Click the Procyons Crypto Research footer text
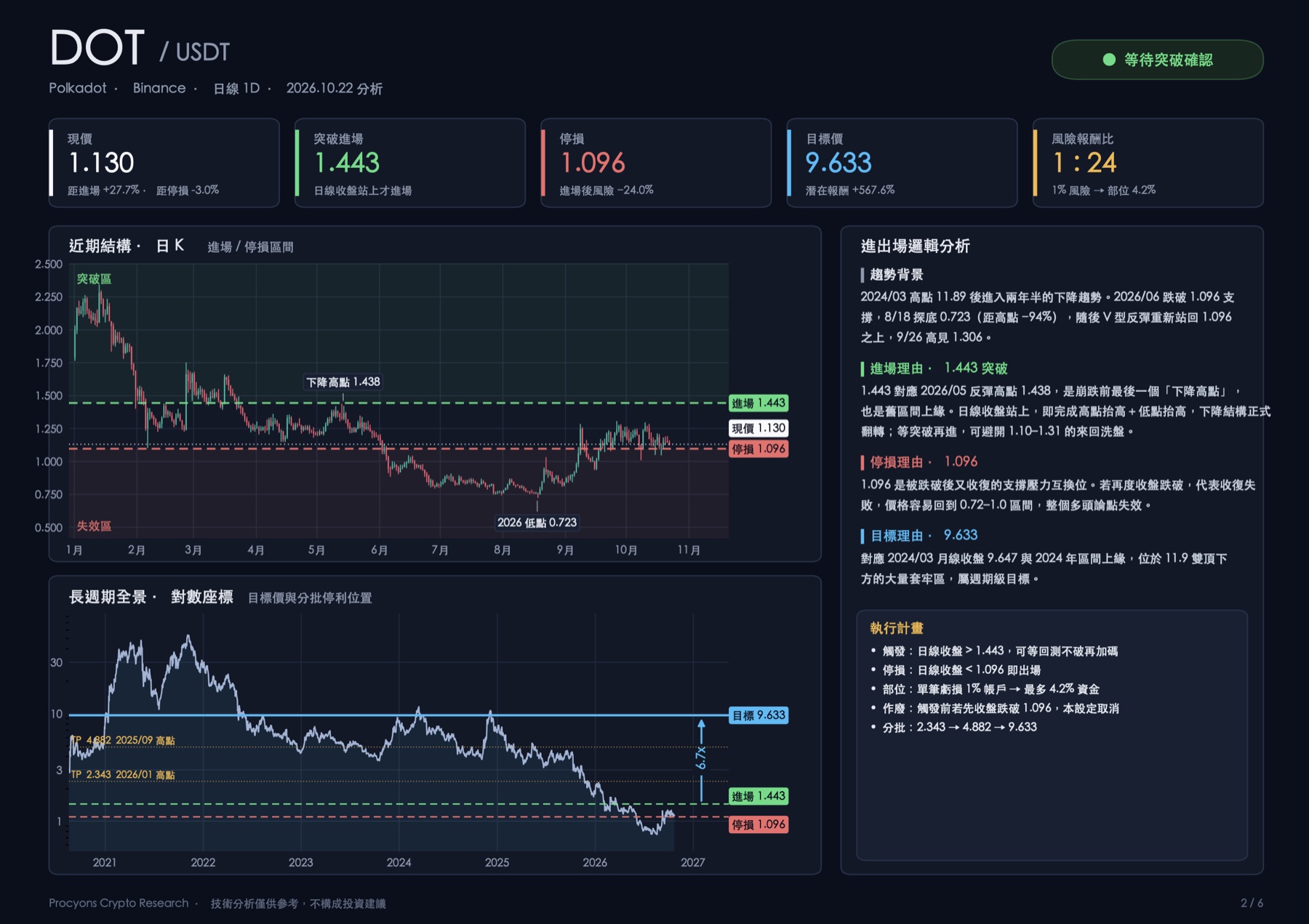Viewport: 1309px width, 924px height. pos(119,903)
